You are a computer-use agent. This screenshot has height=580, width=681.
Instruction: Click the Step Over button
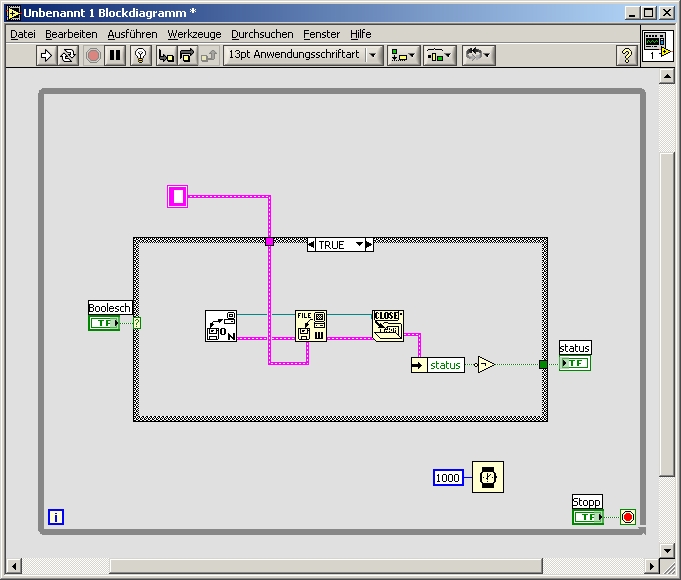[x=187, y=56]
